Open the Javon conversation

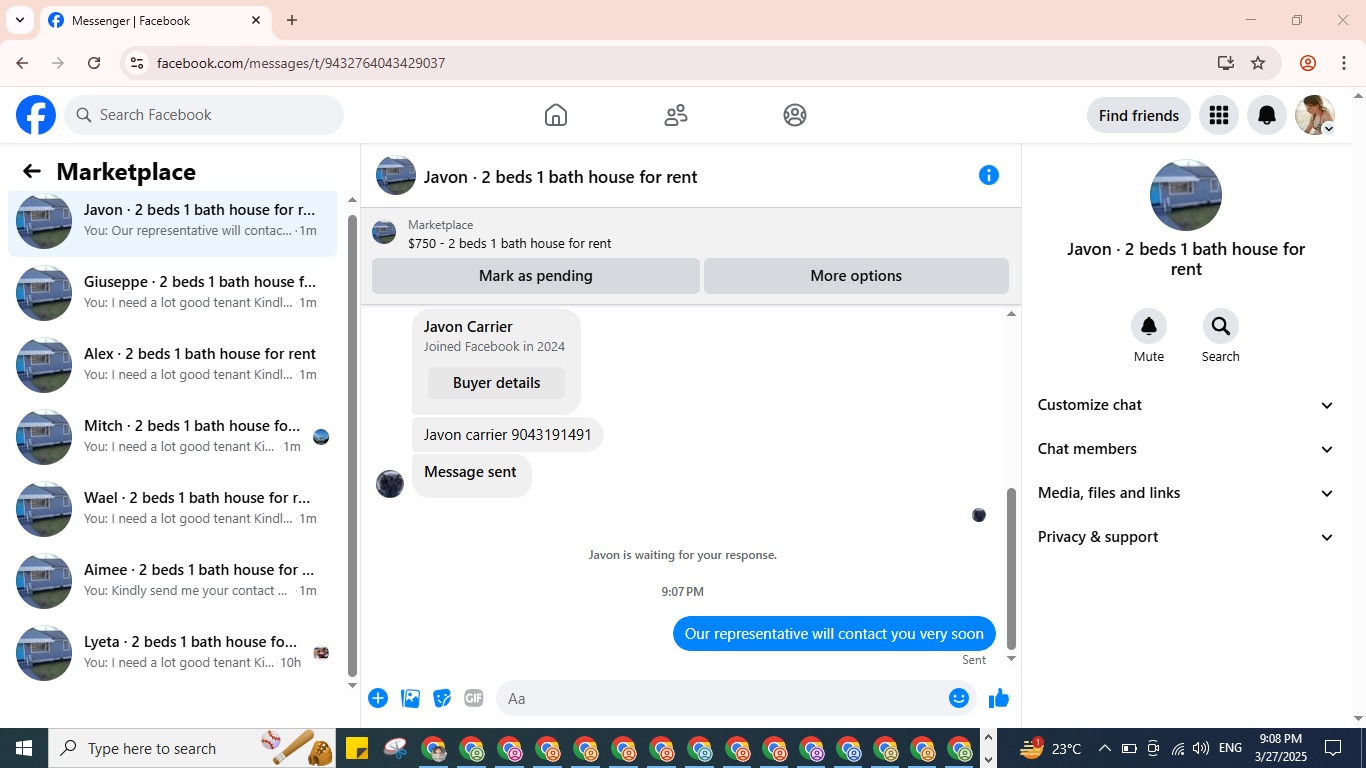click(x=172, y=220)
